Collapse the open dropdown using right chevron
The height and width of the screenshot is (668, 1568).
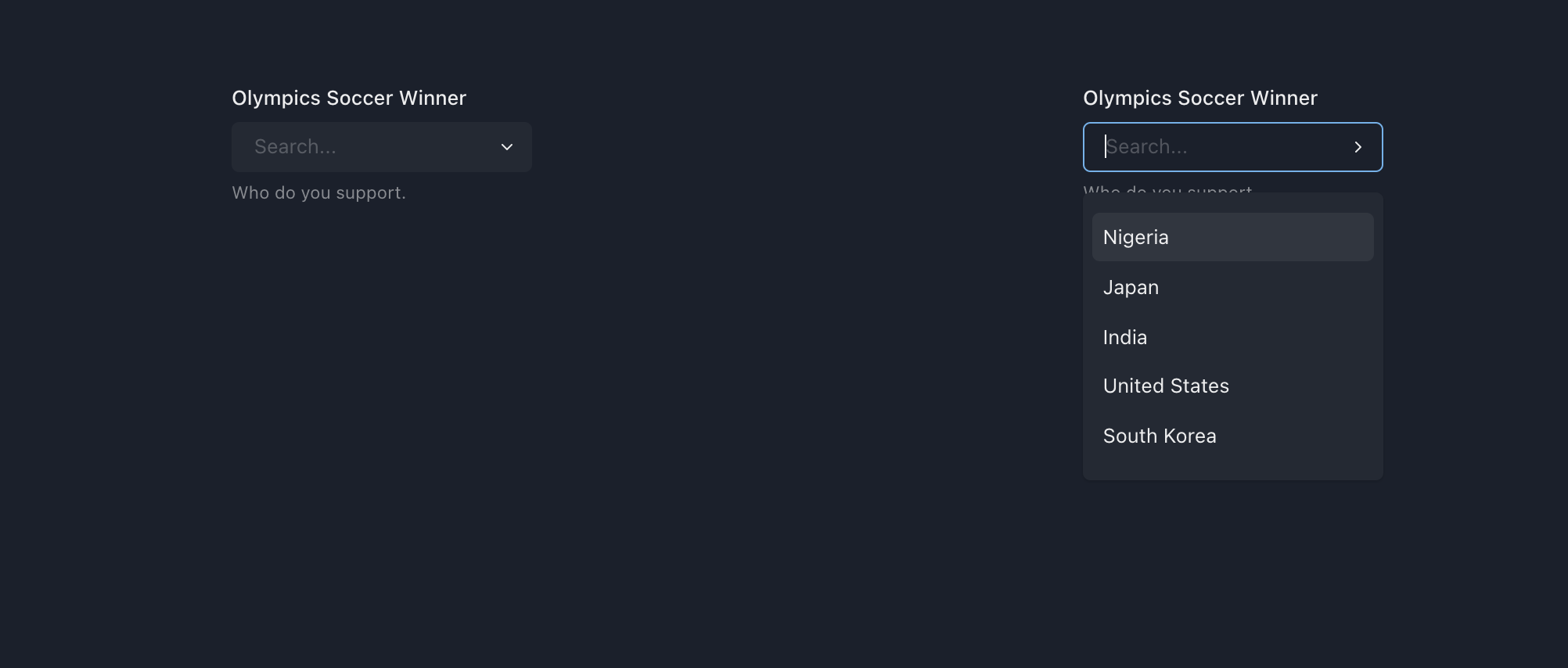pyautogui.click(x=1358, y=147)
